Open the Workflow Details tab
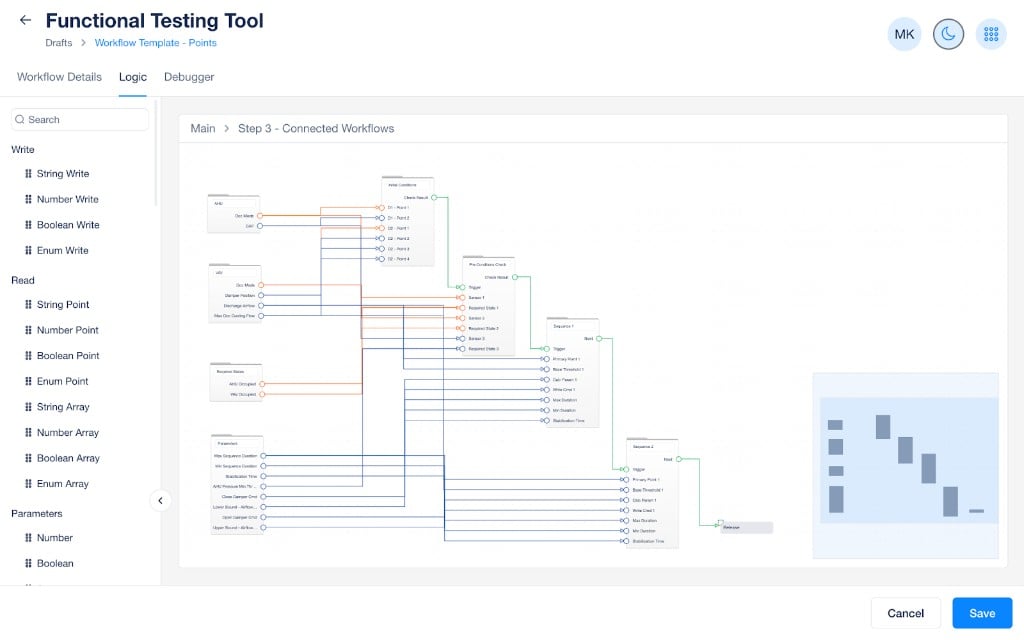1024x640 pixels. (59, 76)
